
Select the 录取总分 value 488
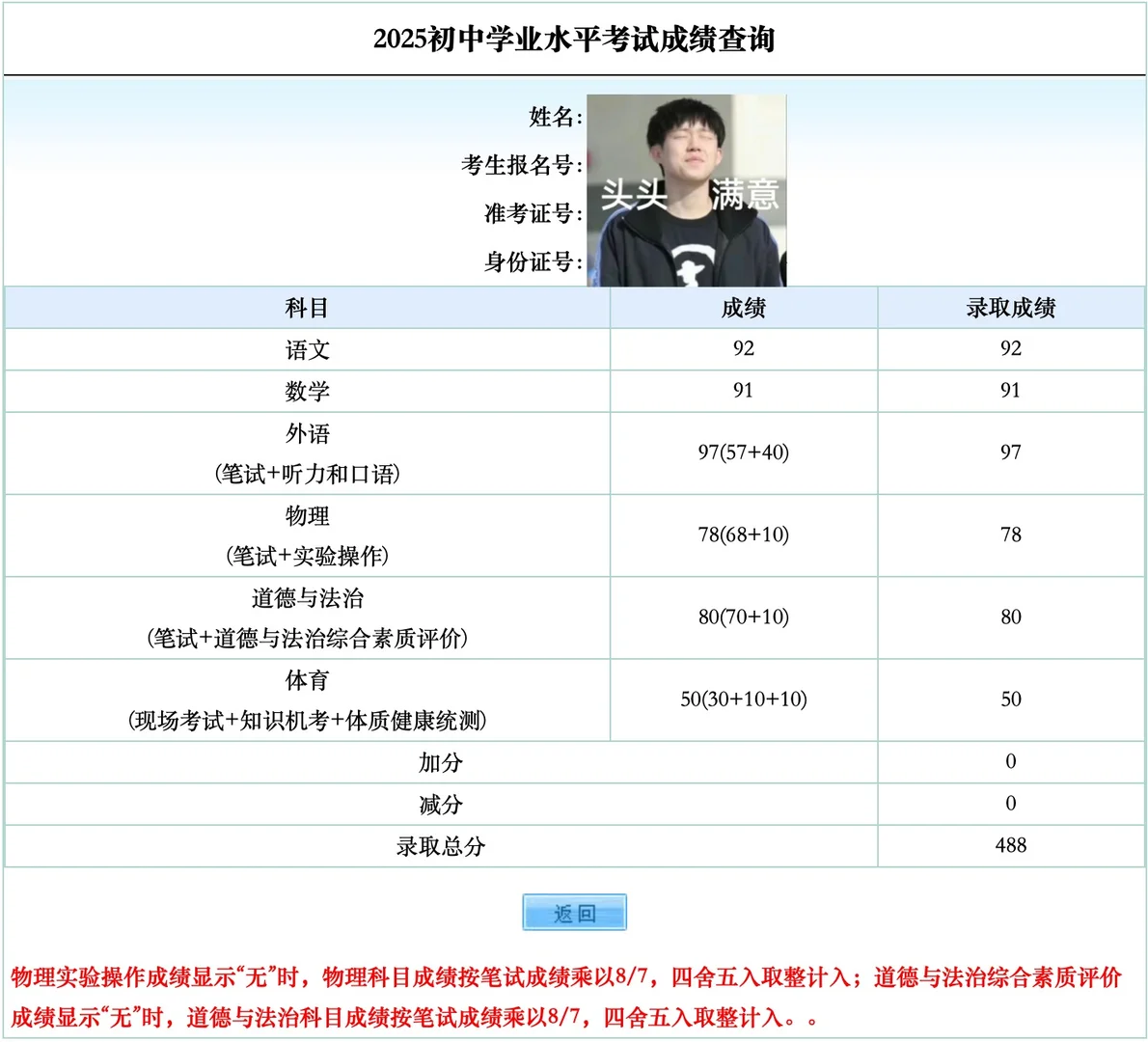coord(1011,845)
